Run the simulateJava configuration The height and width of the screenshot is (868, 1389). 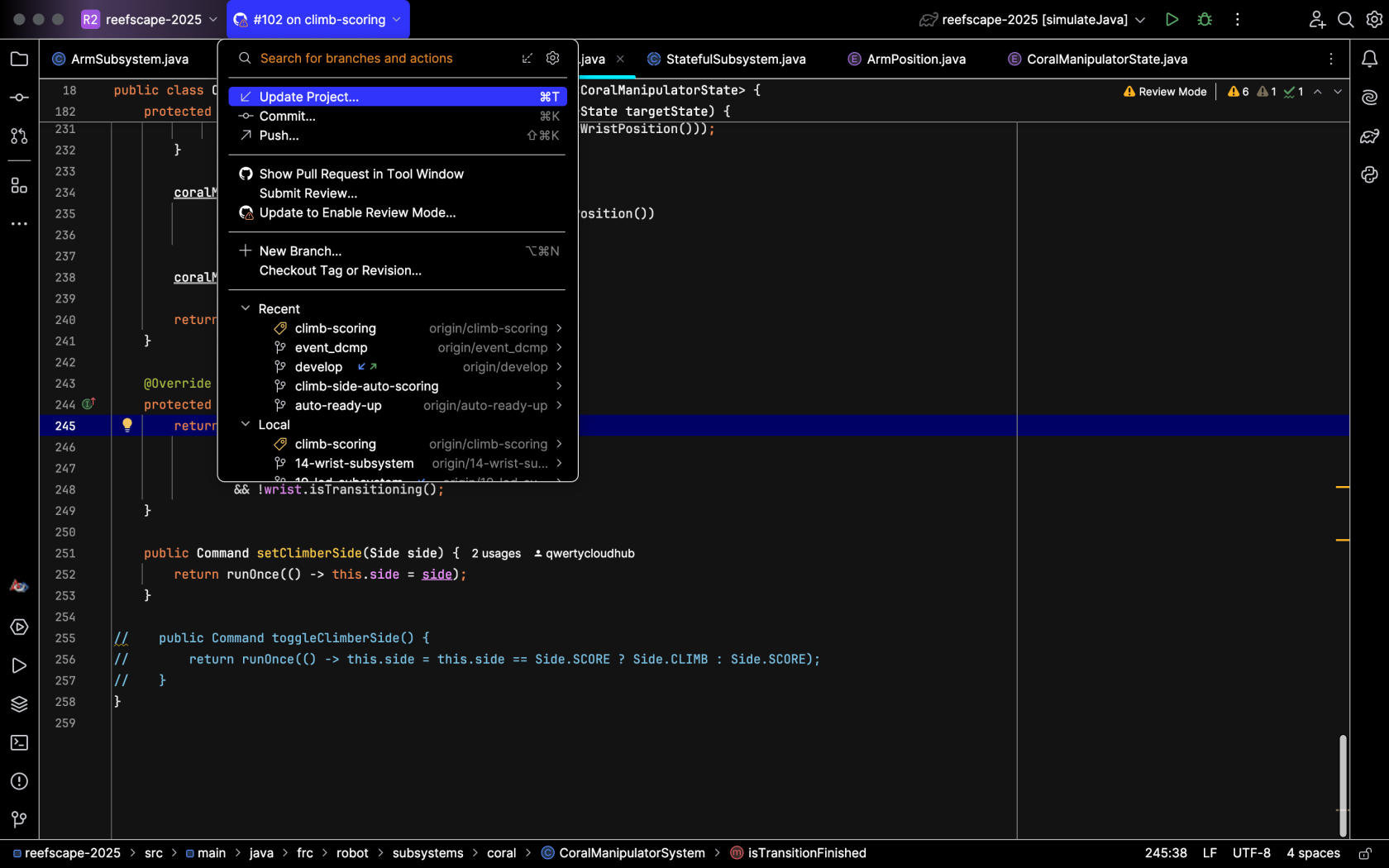(1172, 19)
